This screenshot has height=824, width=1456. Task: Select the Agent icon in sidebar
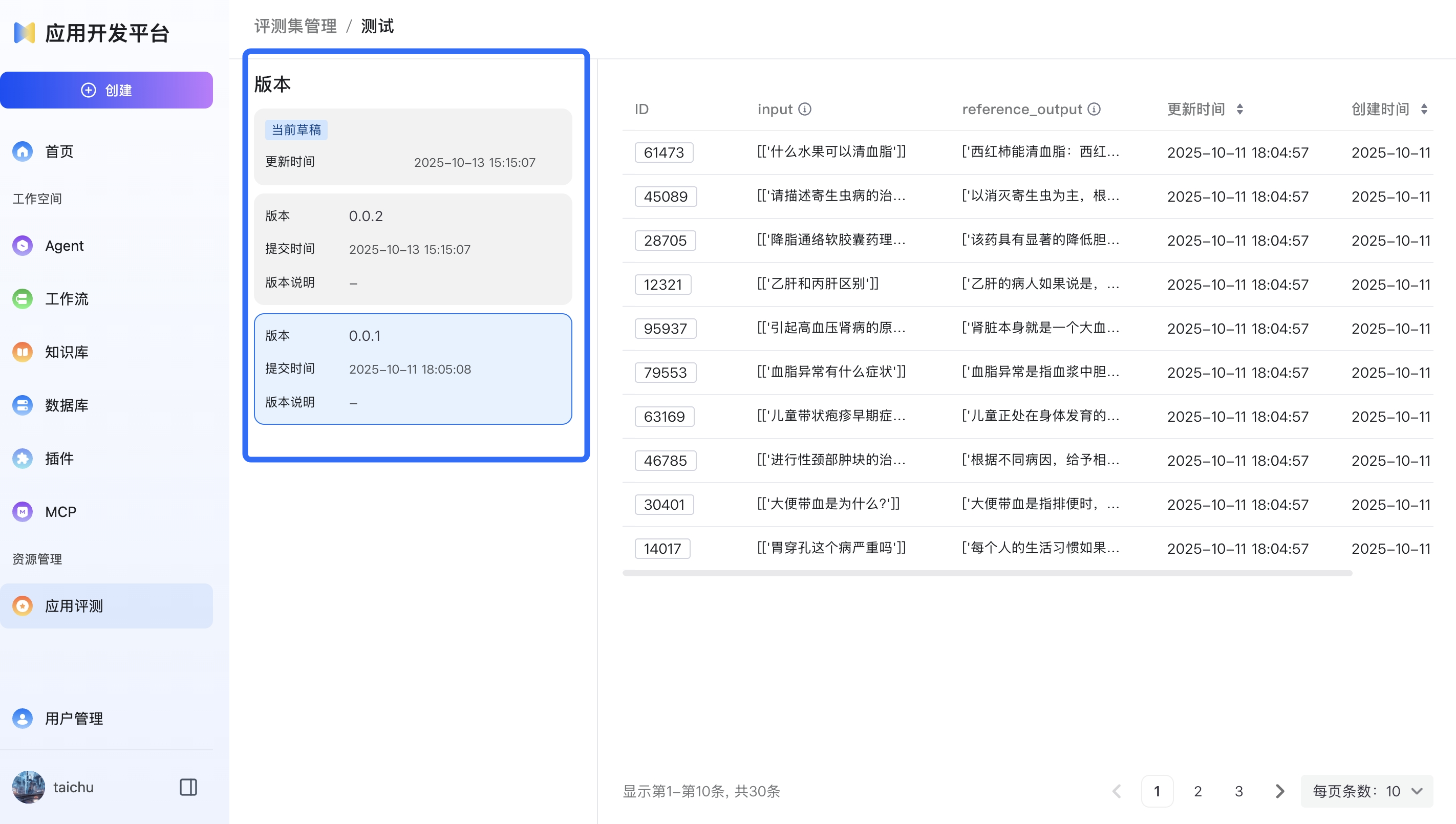point(22,246)
